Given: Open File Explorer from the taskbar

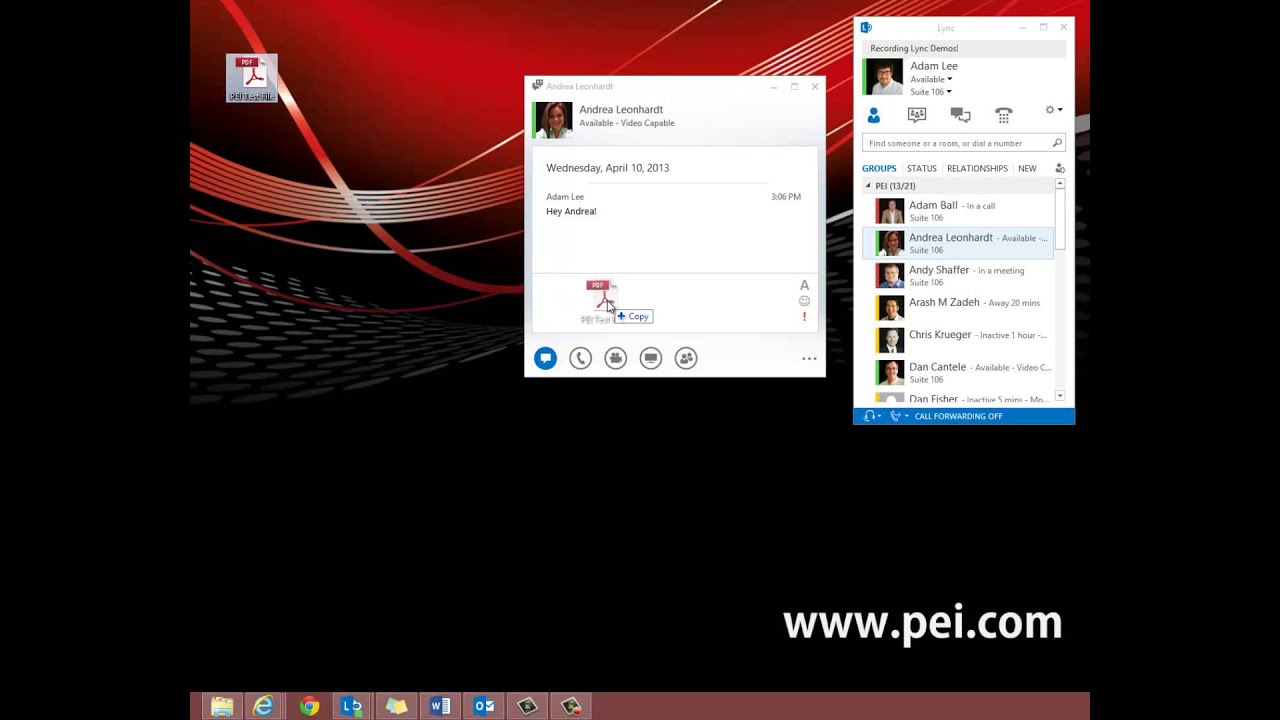Looking at the screenshot, I should click(222, 706).
